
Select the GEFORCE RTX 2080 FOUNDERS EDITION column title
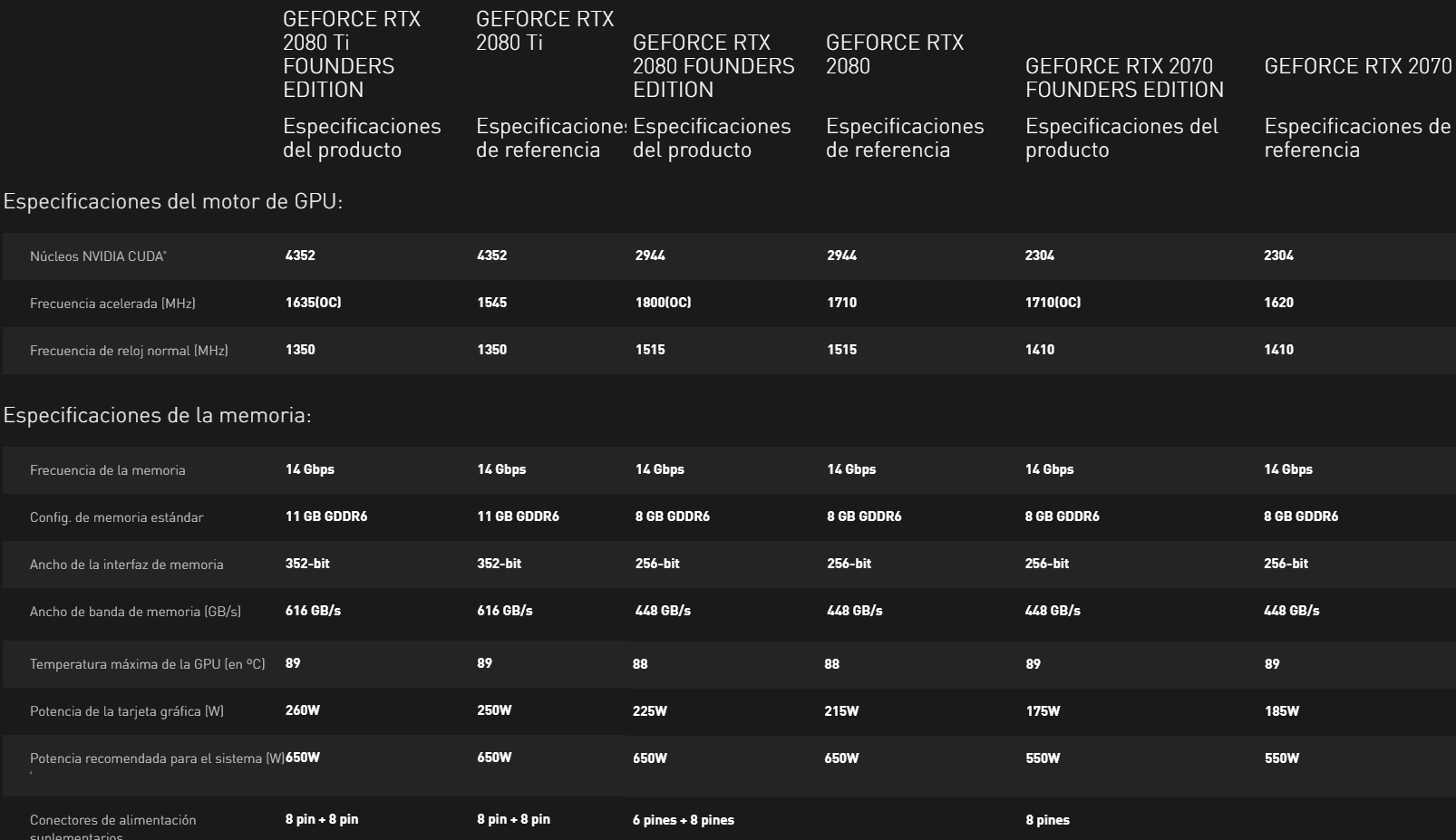pos(713,66)
